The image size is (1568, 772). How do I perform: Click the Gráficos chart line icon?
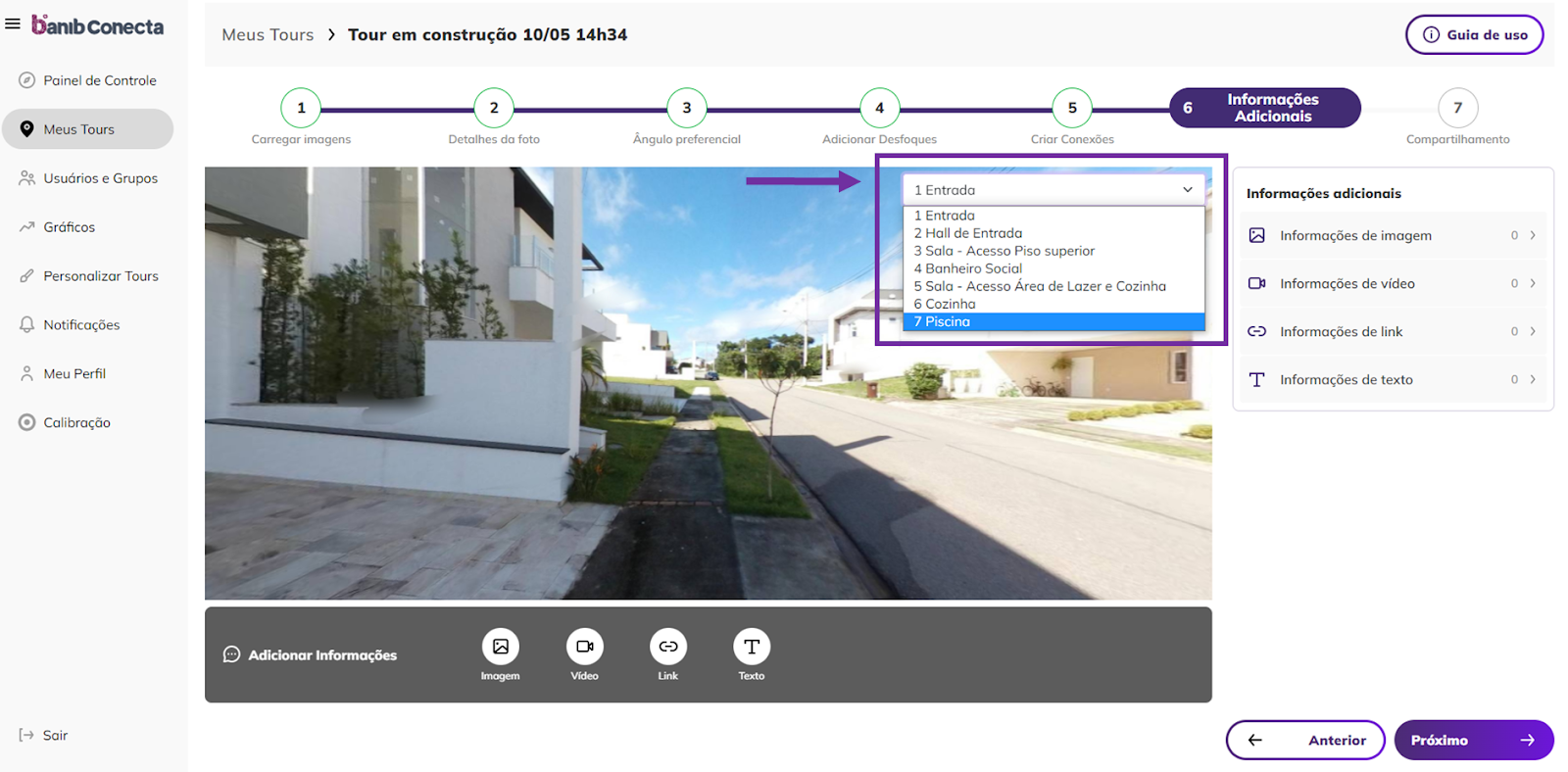(27, 226)
